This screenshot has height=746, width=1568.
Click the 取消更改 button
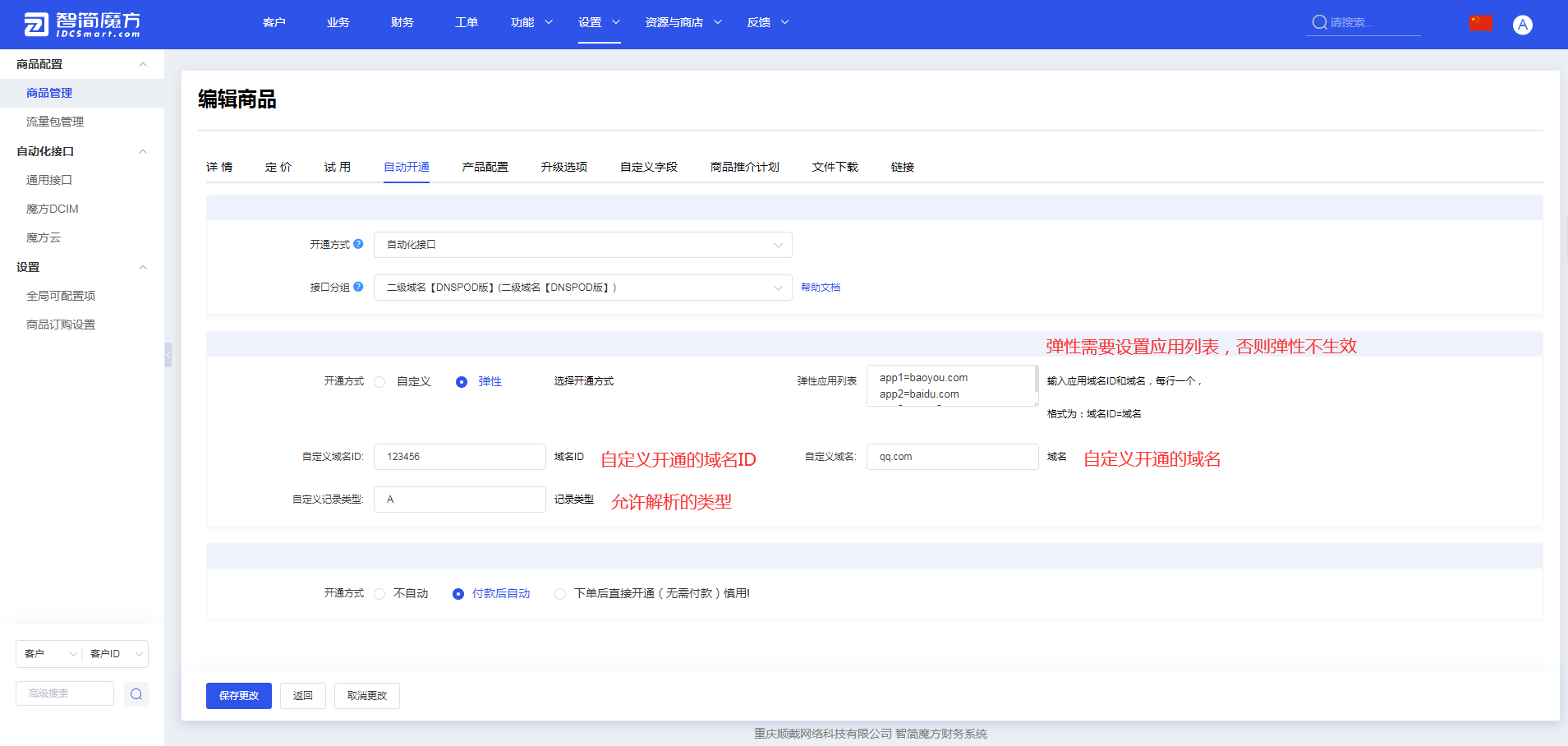point(367,696)
